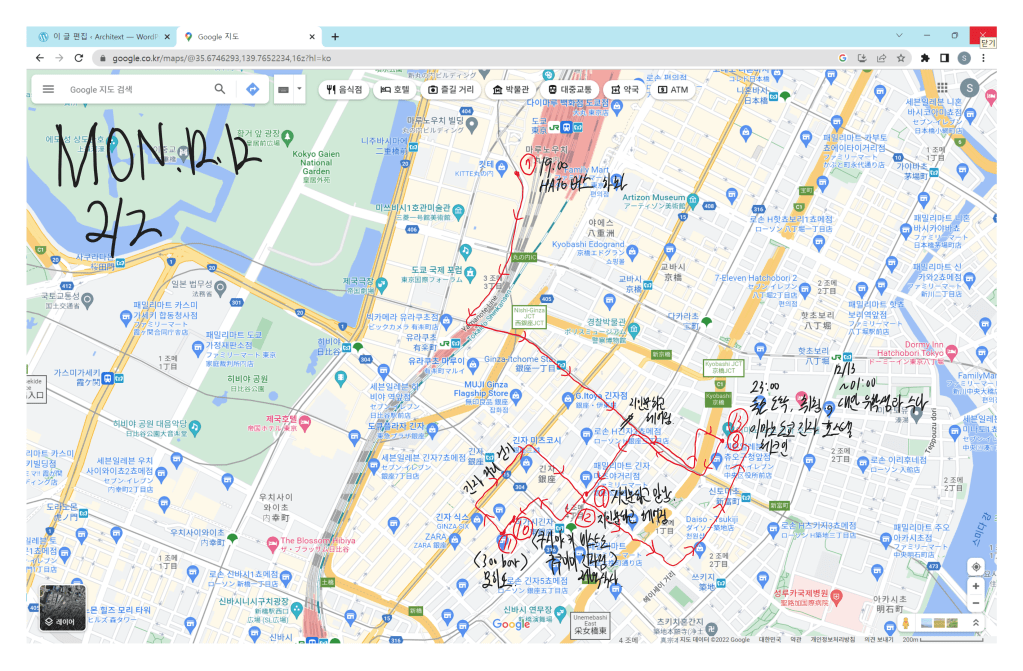Viewport: 1023px width, 671px height.
Task: Click the 약국 pharmacy filter button
Action: pyautogui.click(x=623, y=90)
